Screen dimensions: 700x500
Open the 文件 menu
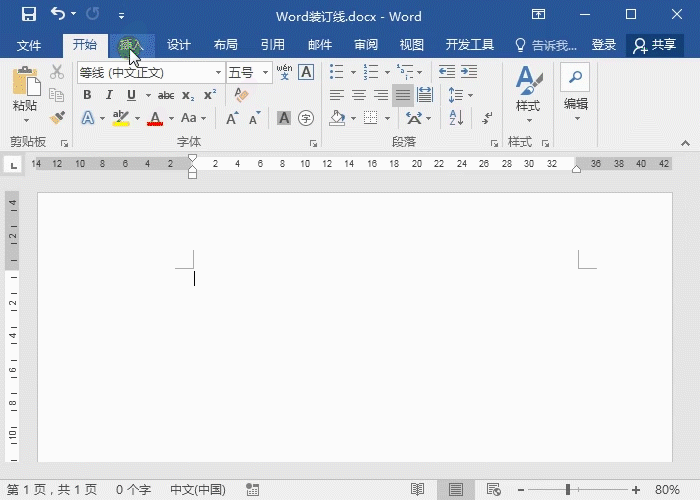(29, 45)
